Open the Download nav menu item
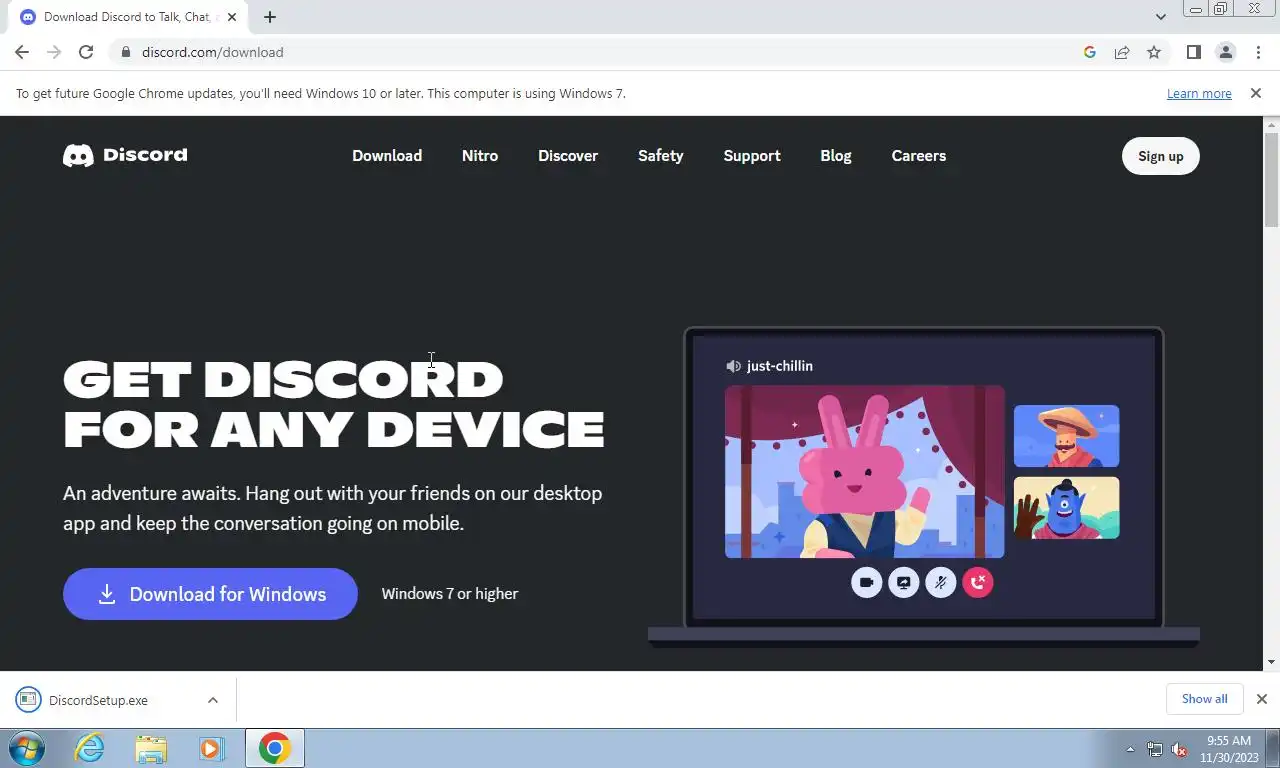 tap(387, 156)
